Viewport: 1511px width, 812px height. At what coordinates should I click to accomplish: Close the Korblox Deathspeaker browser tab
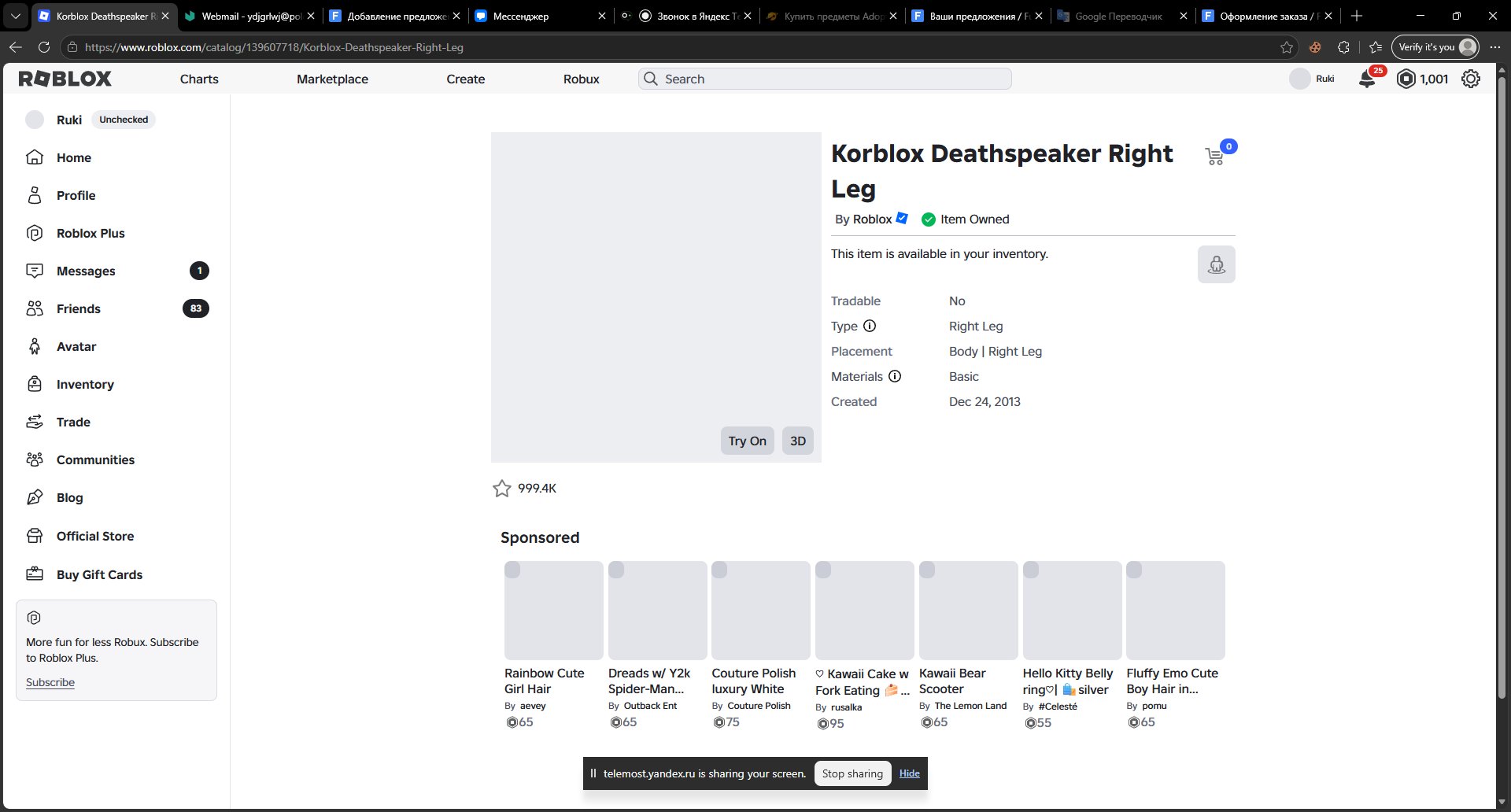(164, 16)
